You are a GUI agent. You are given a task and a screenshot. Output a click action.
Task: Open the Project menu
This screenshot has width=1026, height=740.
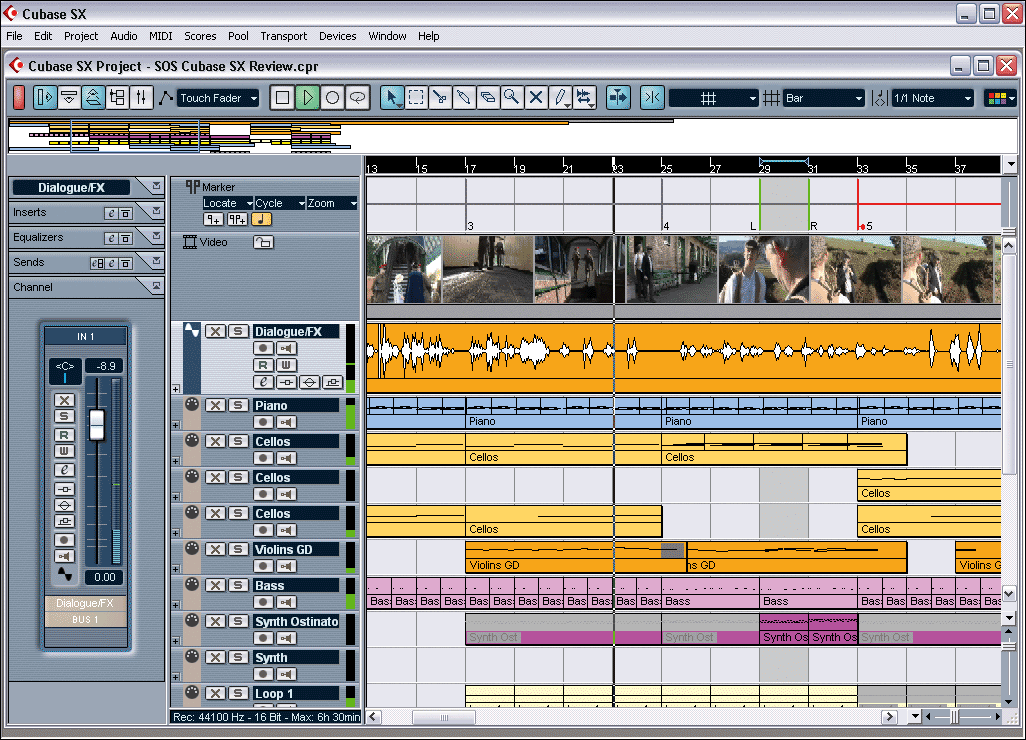click(81, 36)
